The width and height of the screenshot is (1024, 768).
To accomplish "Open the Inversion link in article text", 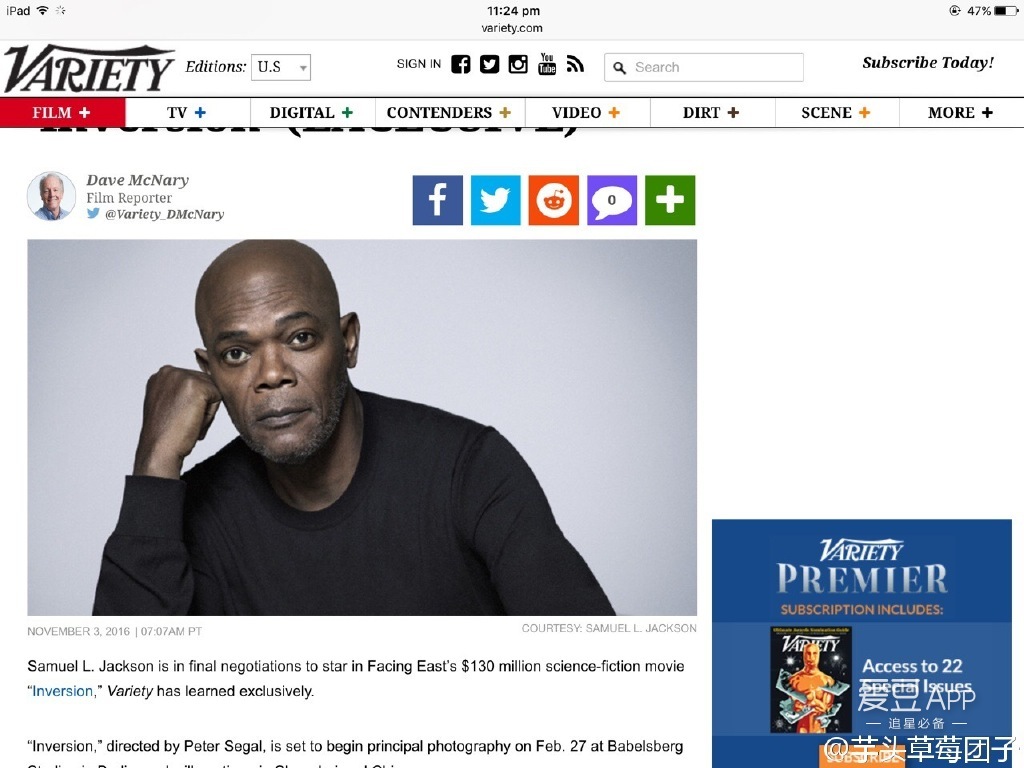I will 63,691.
